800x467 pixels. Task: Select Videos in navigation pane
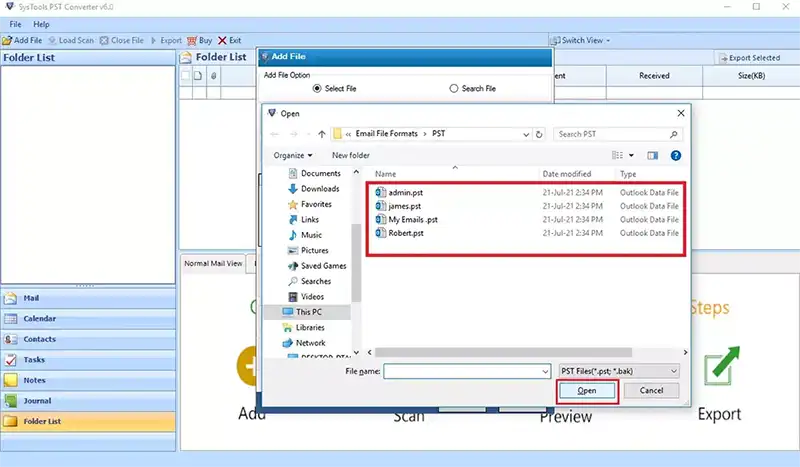click(x=306, y=297)
